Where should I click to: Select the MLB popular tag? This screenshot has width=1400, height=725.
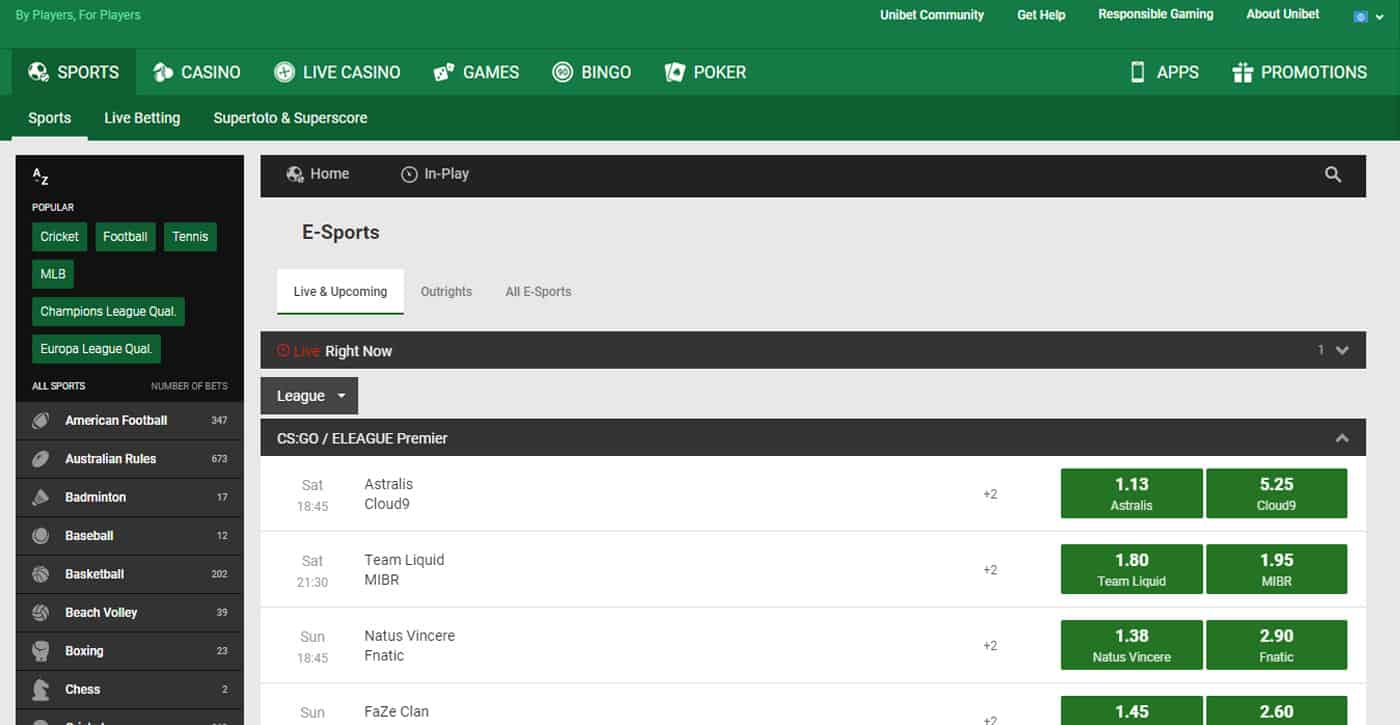[x=53, y=274]
